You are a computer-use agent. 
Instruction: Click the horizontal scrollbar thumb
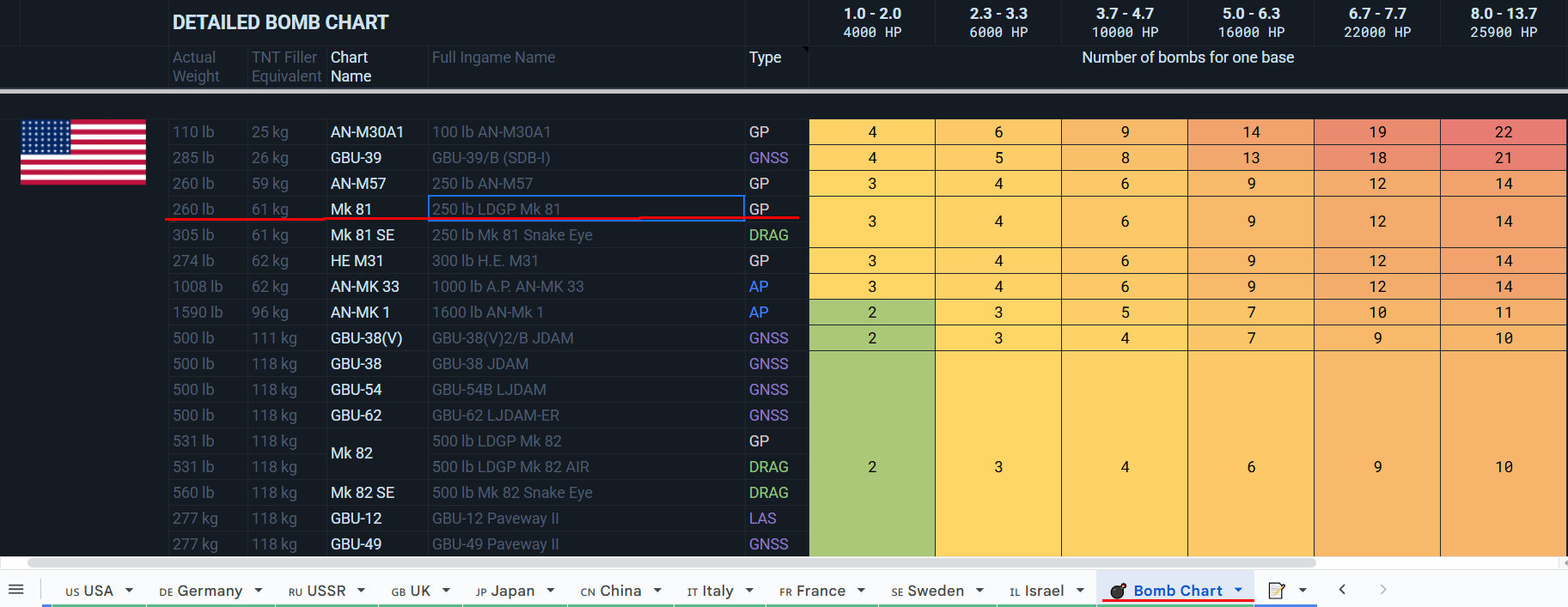point(671,563)
